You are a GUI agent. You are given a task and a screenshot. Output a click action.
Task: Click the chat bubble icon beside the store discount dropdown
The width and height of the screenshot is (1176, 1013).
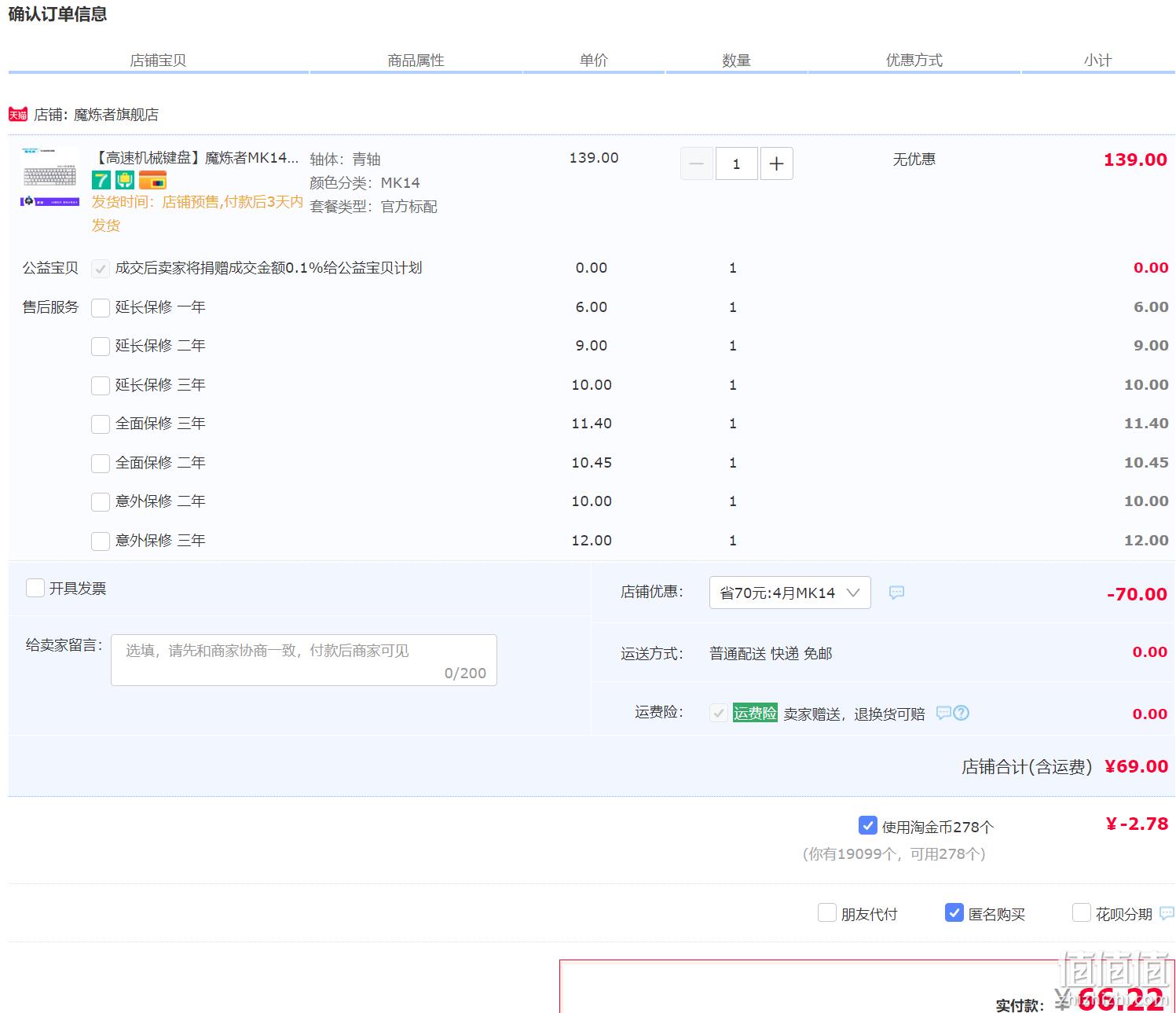point(896,593)
